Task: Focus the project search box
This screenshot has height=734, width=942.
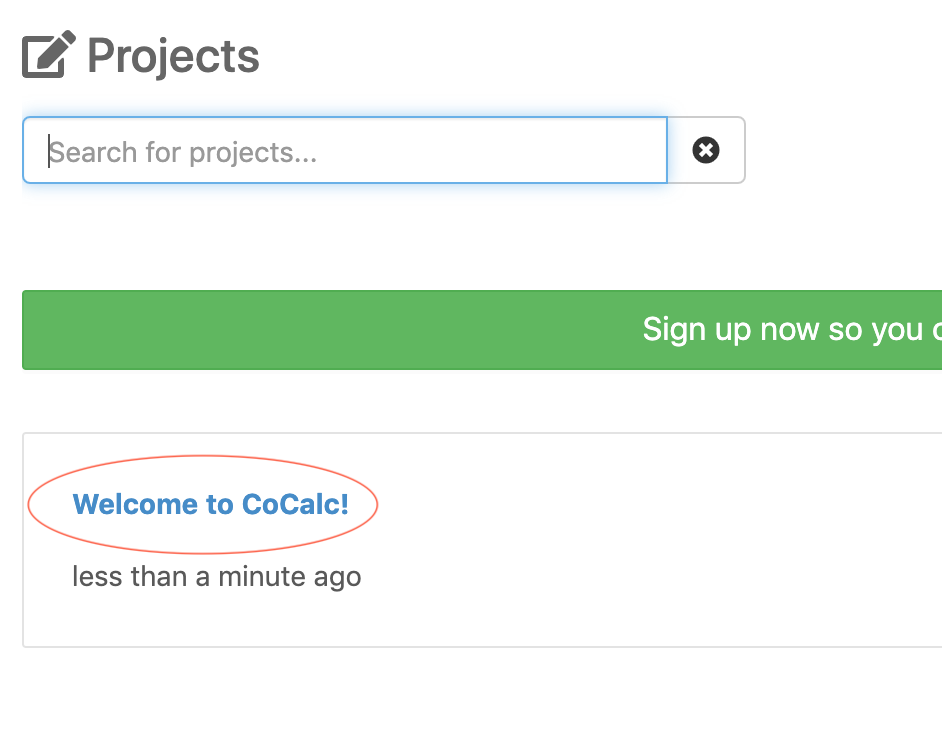Action: [x=344, y=151]
